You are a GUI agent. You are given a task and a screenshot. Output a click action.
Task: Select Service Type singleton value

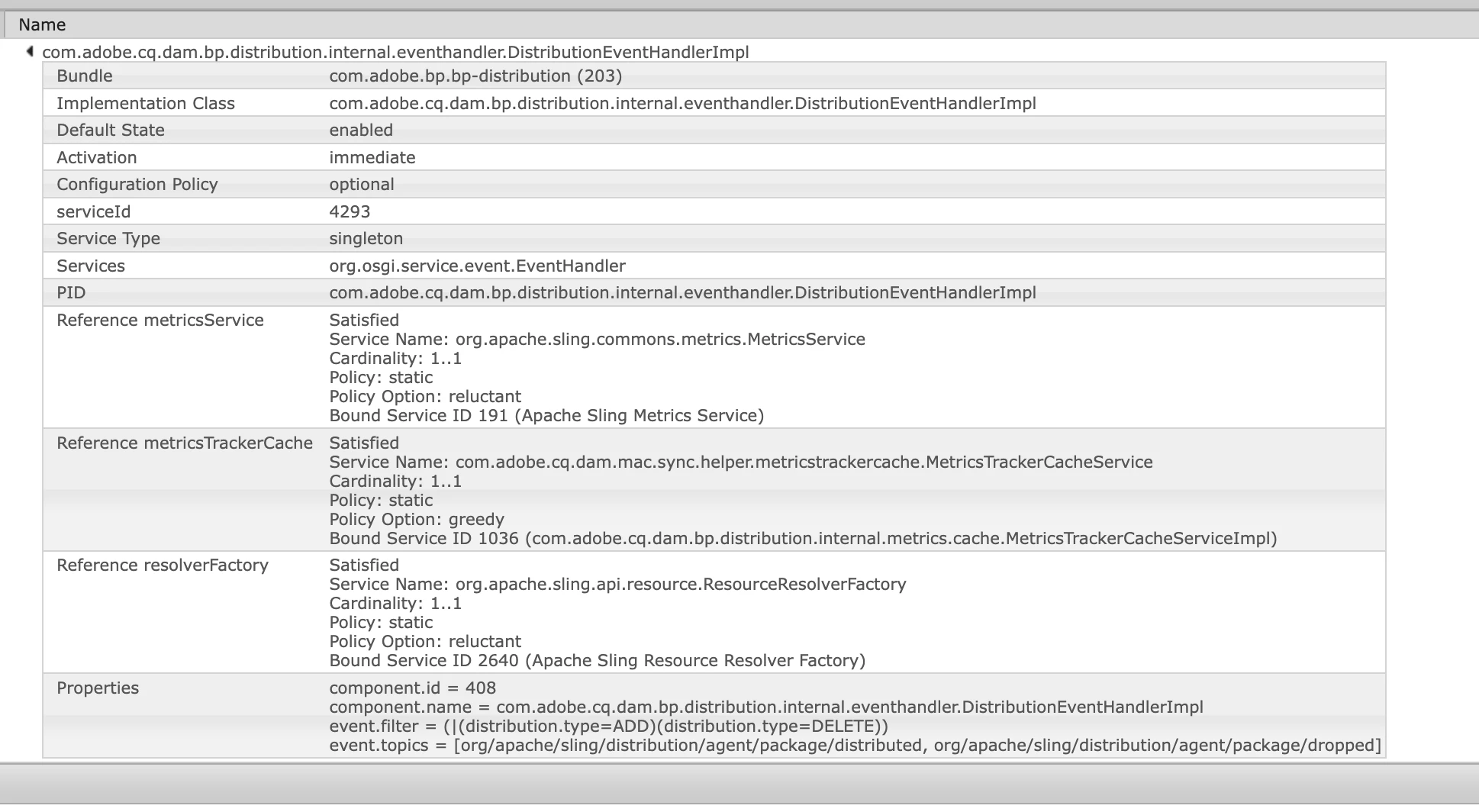pyautogui.click(x=366, y=239)
